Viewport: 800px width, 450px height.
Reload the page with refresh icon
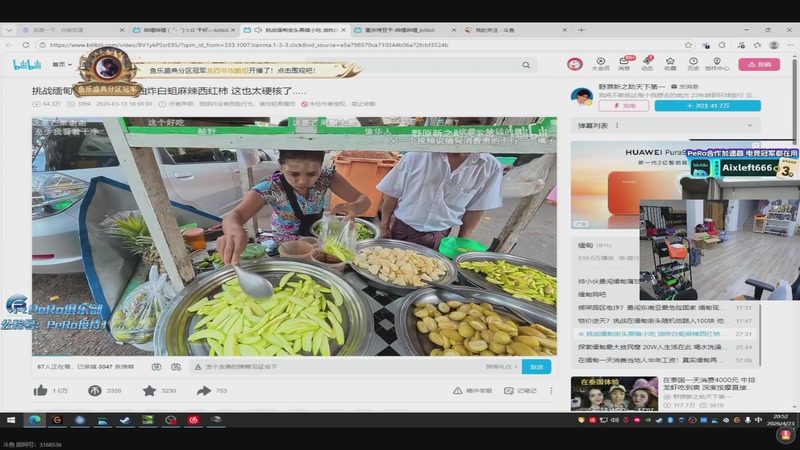(26, 45)
